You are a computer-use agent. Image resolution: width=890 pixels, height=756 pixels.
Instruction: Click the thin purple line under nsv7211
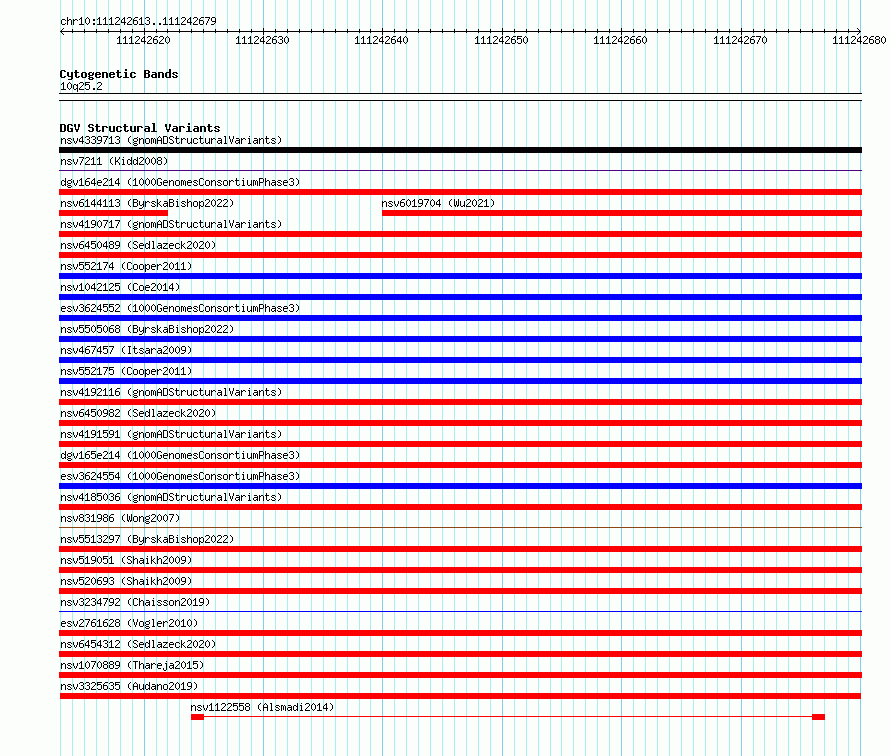click(460, 170)
